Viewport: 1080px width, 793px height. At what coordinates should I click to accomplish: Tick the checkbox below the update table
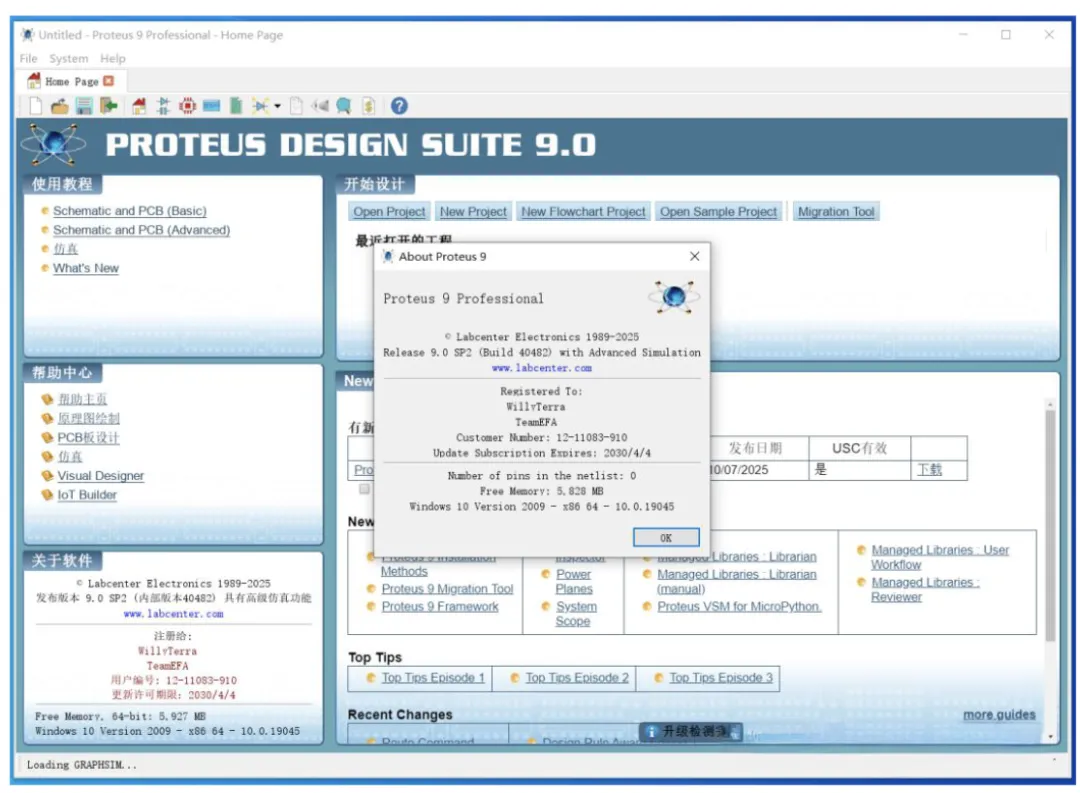click(364, 489)
